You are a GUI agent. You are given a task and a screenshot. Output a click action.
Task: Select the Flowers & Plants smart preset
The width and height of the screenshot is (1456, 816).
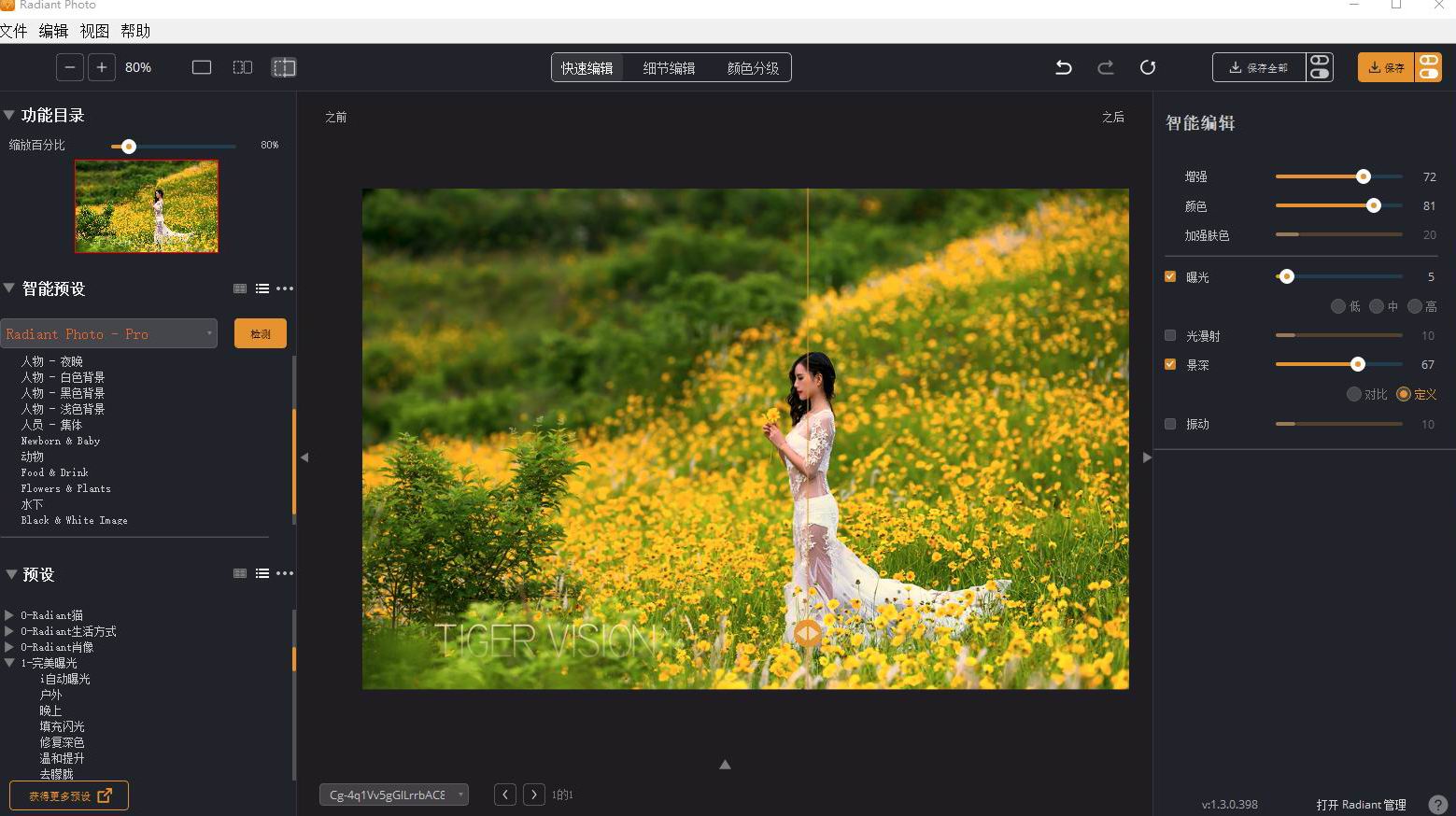65,488
